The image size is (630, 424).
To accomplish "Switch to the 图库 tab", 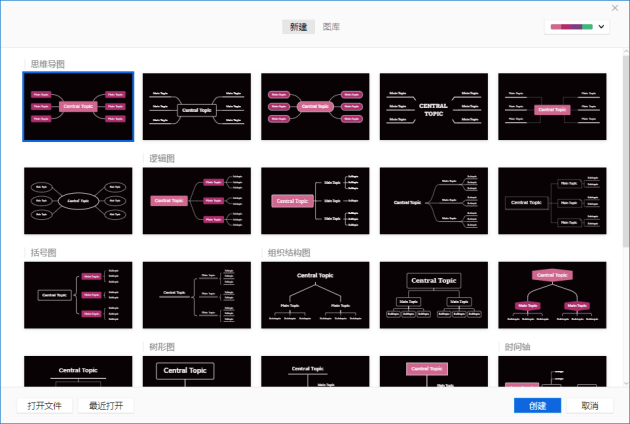I will [x=332, y=27].
